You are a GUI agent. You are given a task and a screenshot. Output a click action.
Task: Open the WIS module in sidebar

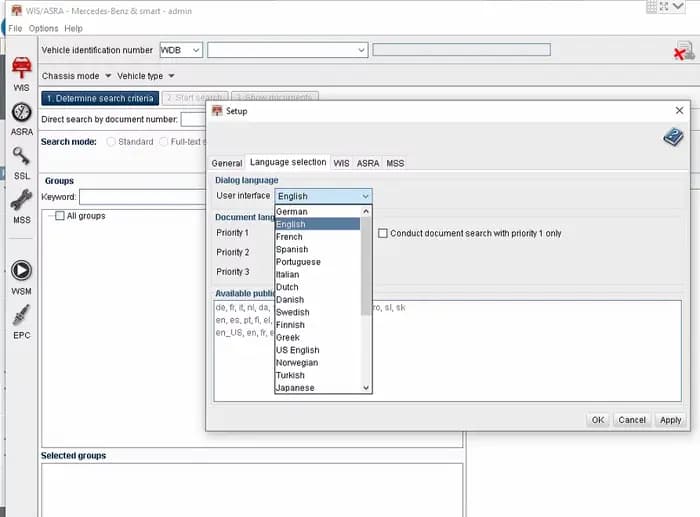click(x=21, y=68)
